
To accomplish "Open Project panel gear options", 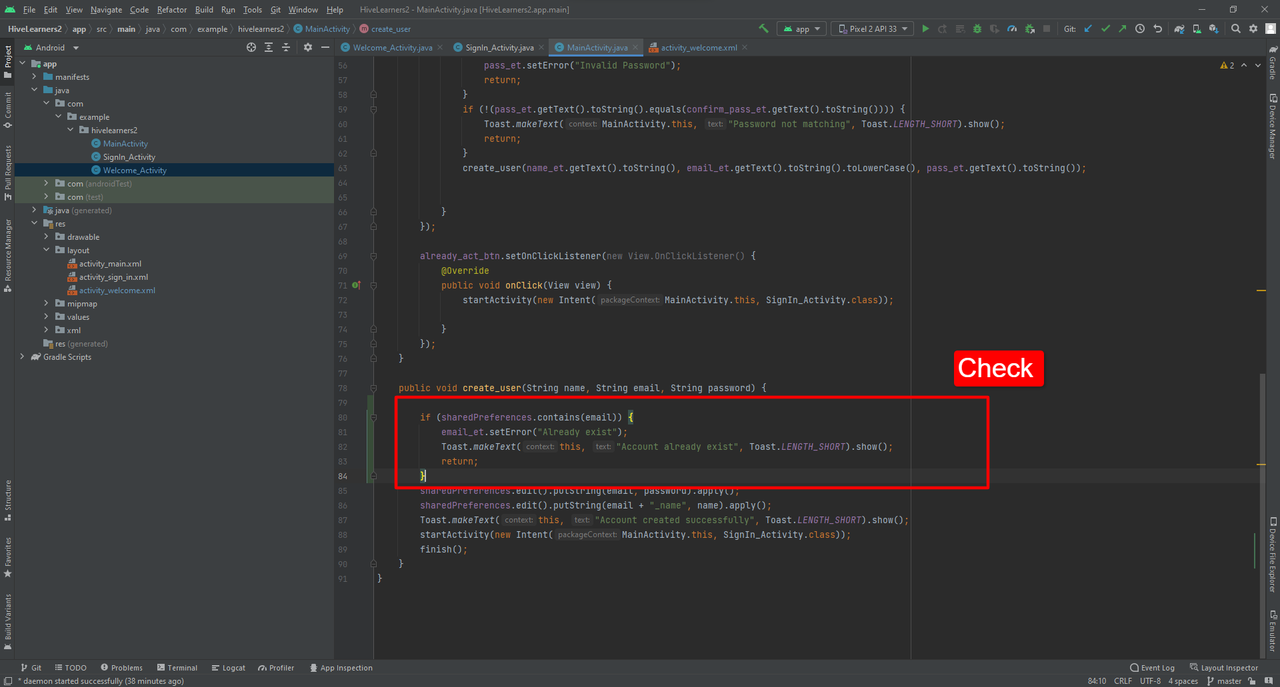I will click(x=308, y=47).
